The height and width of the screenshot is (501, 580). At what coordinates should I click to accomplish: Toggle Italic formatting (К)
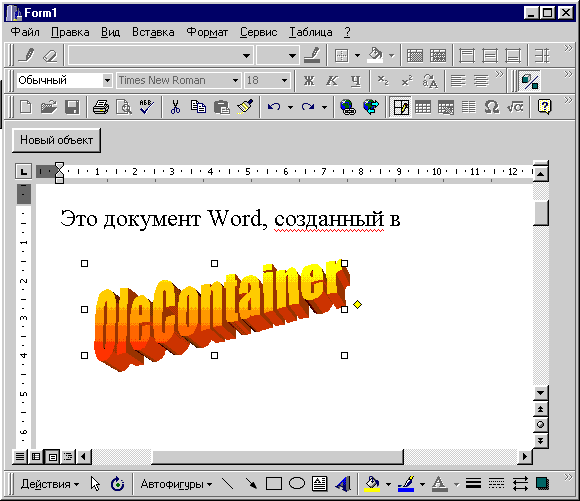(x=332, y=81)
